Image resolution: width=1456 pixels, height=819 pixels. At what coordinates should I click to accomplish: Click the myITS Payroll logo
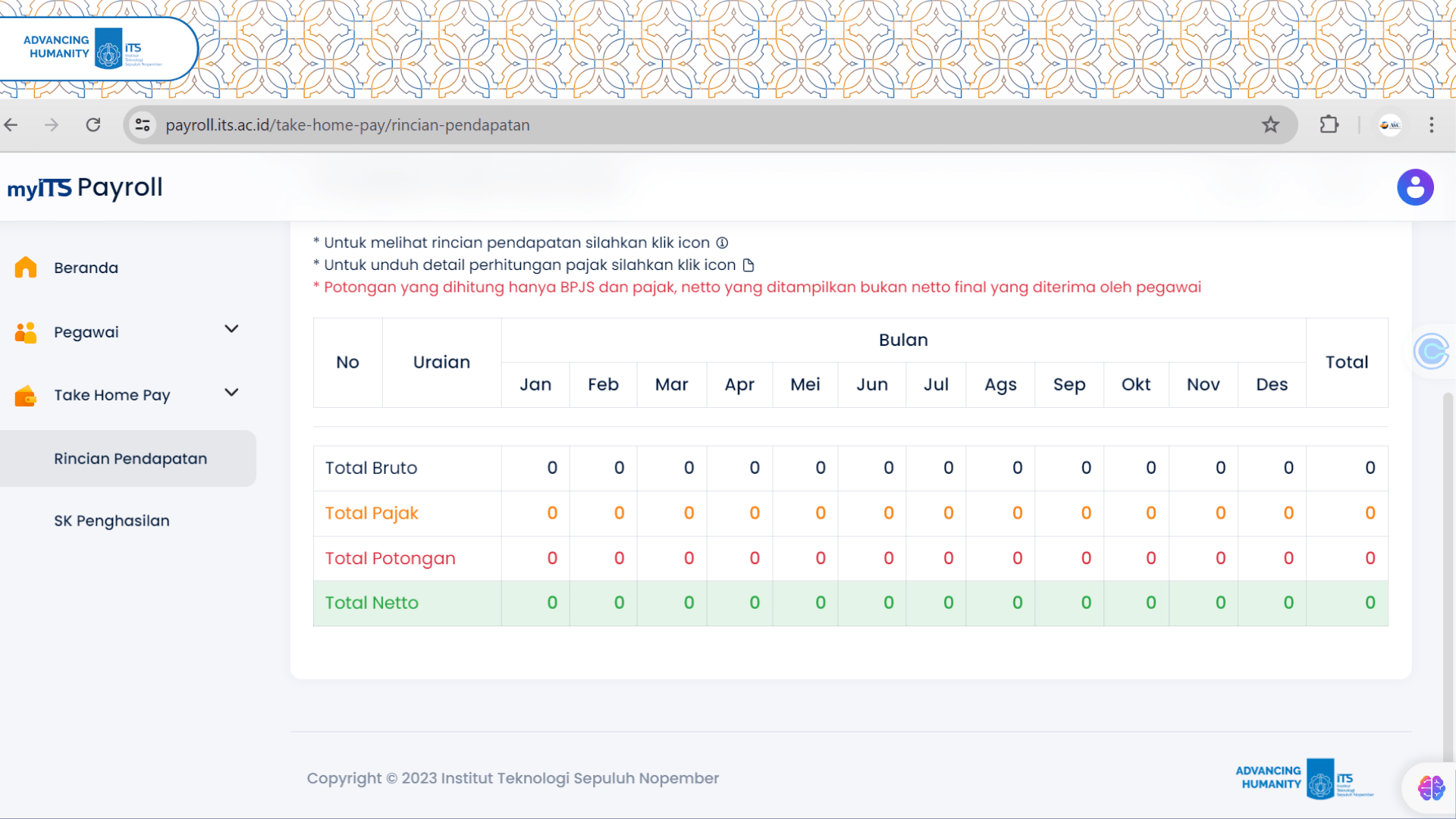[x=85, y=187]
